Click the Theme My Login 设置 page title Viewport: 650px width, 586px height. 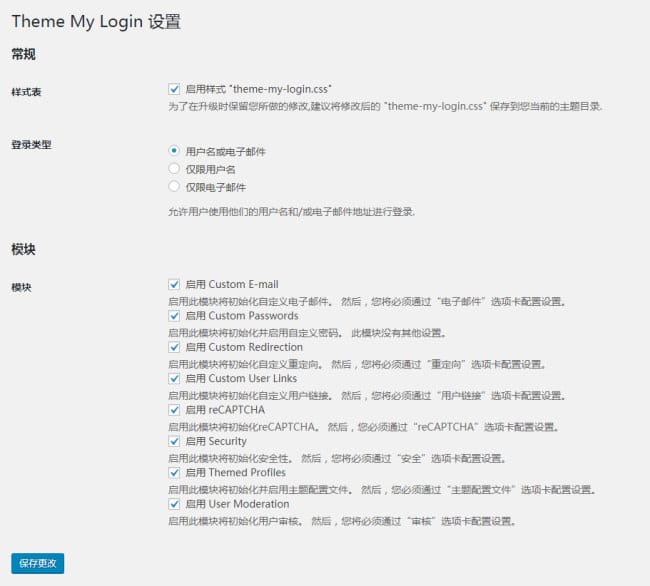tap(96, 22)
